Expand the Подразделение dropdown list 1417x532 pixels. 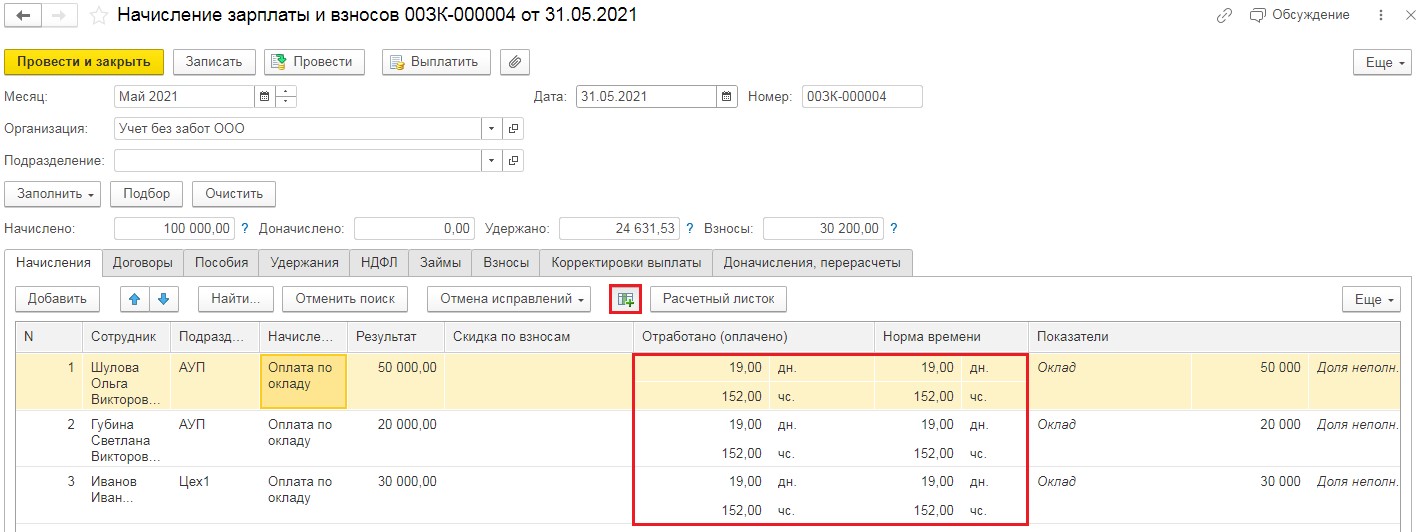pos(491,161)
